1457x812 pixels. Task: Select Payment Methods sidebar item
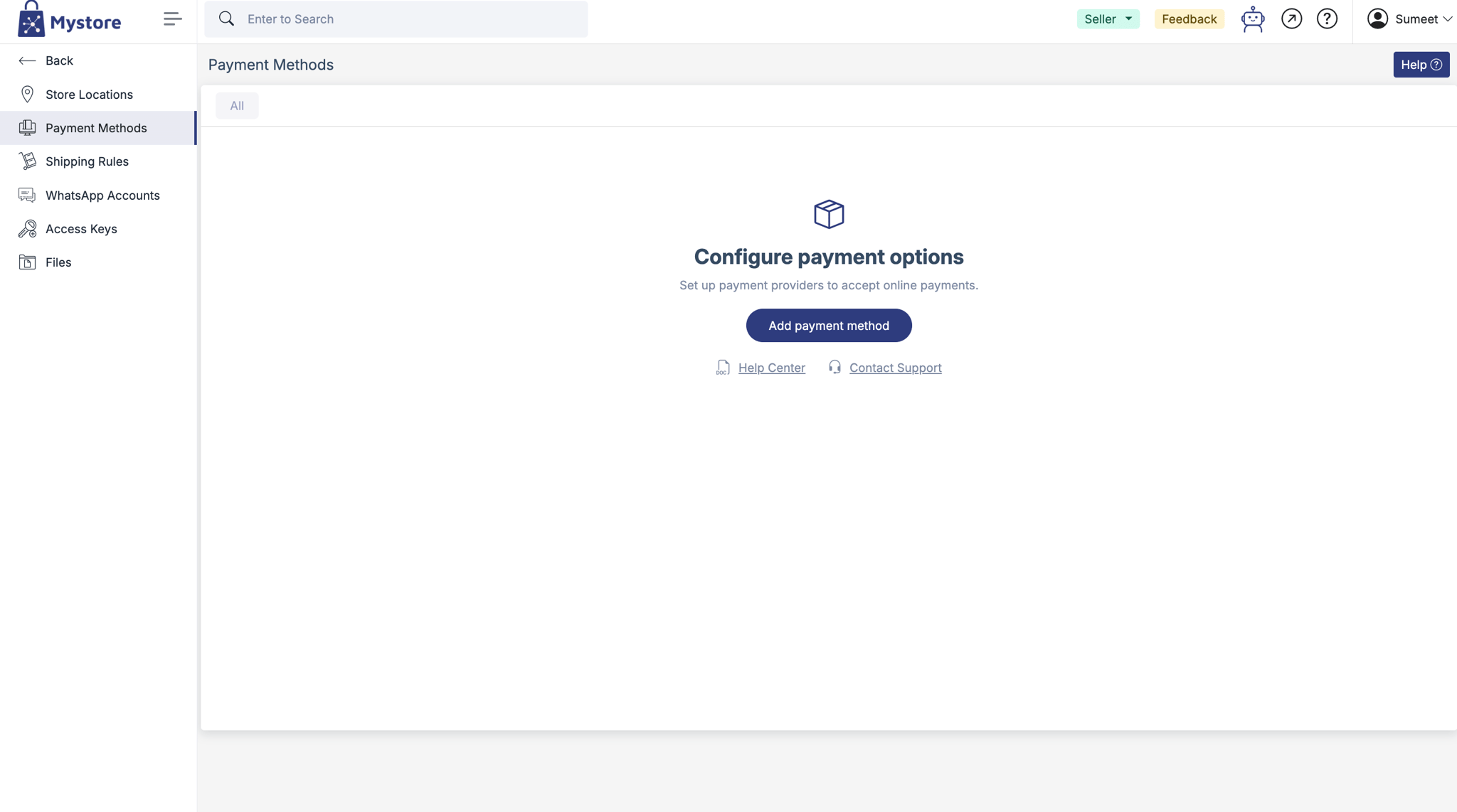point(96,128)
